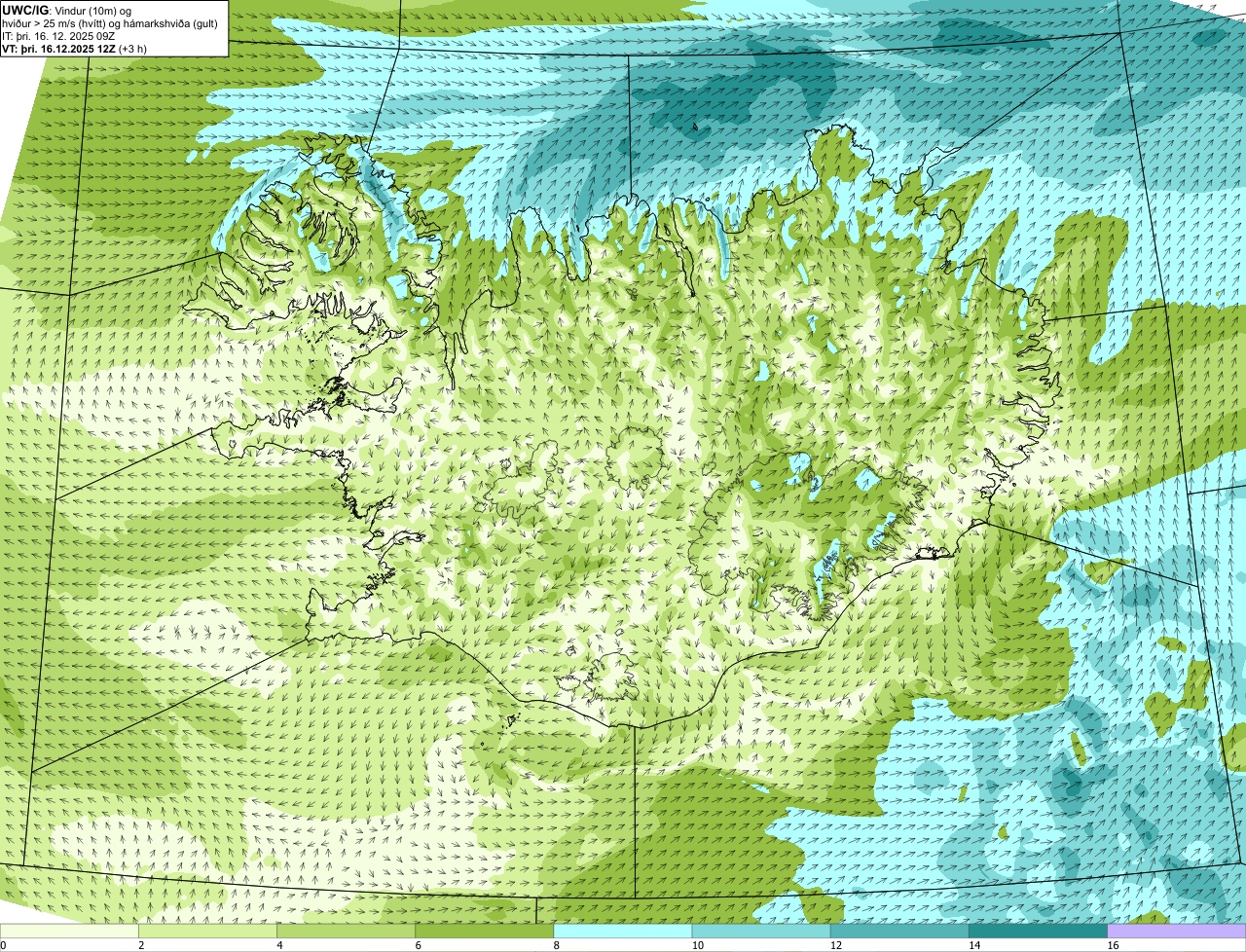The width and height of the screenshot is (1246, 952).
Task: Click the legend scale label "16"
Action: (1113, 945)
